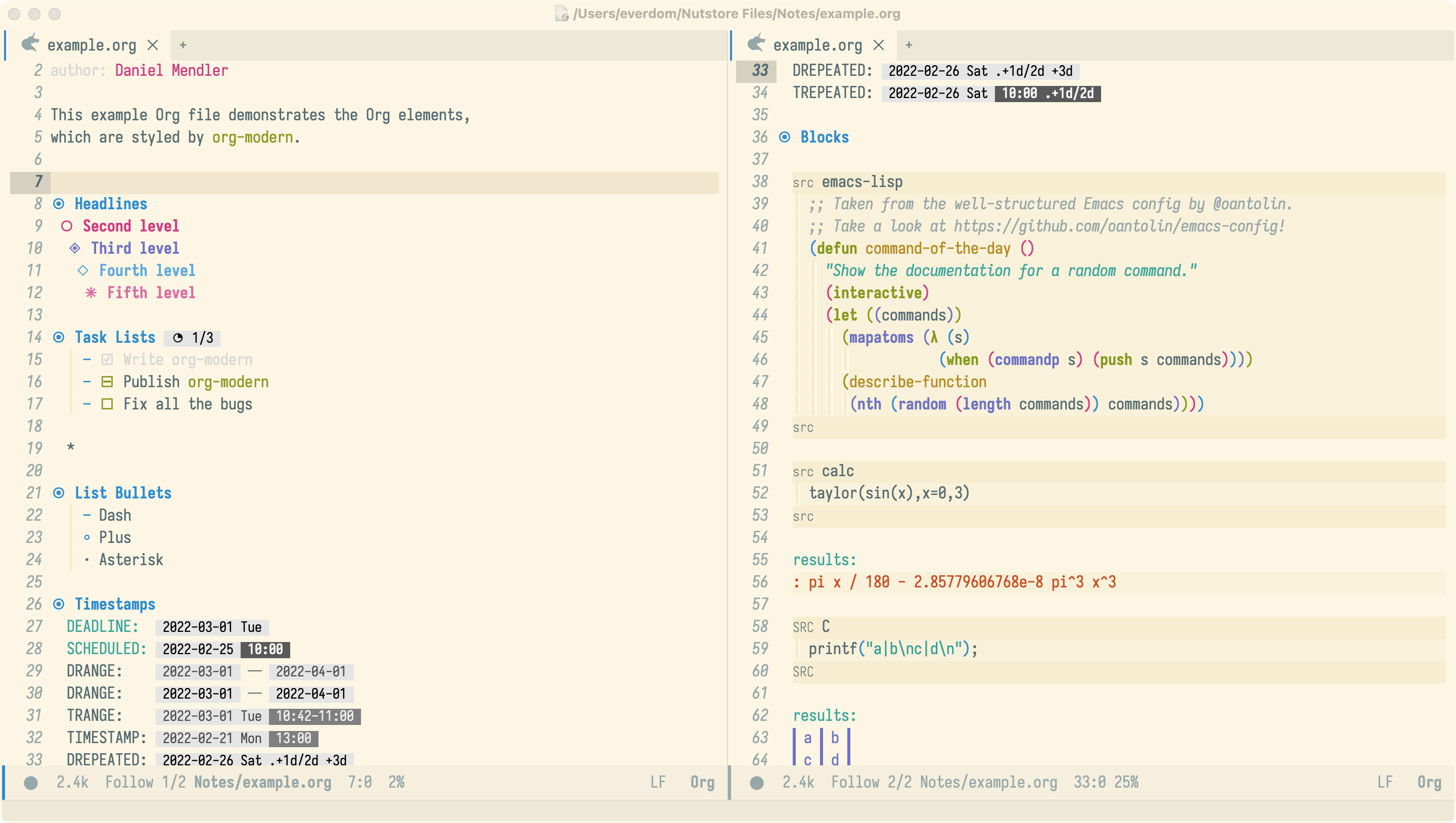Click left modeline buffer state dot
The width and height of the screenshot is (1456, 823).
pyautogui.click(x=31, y=782)
